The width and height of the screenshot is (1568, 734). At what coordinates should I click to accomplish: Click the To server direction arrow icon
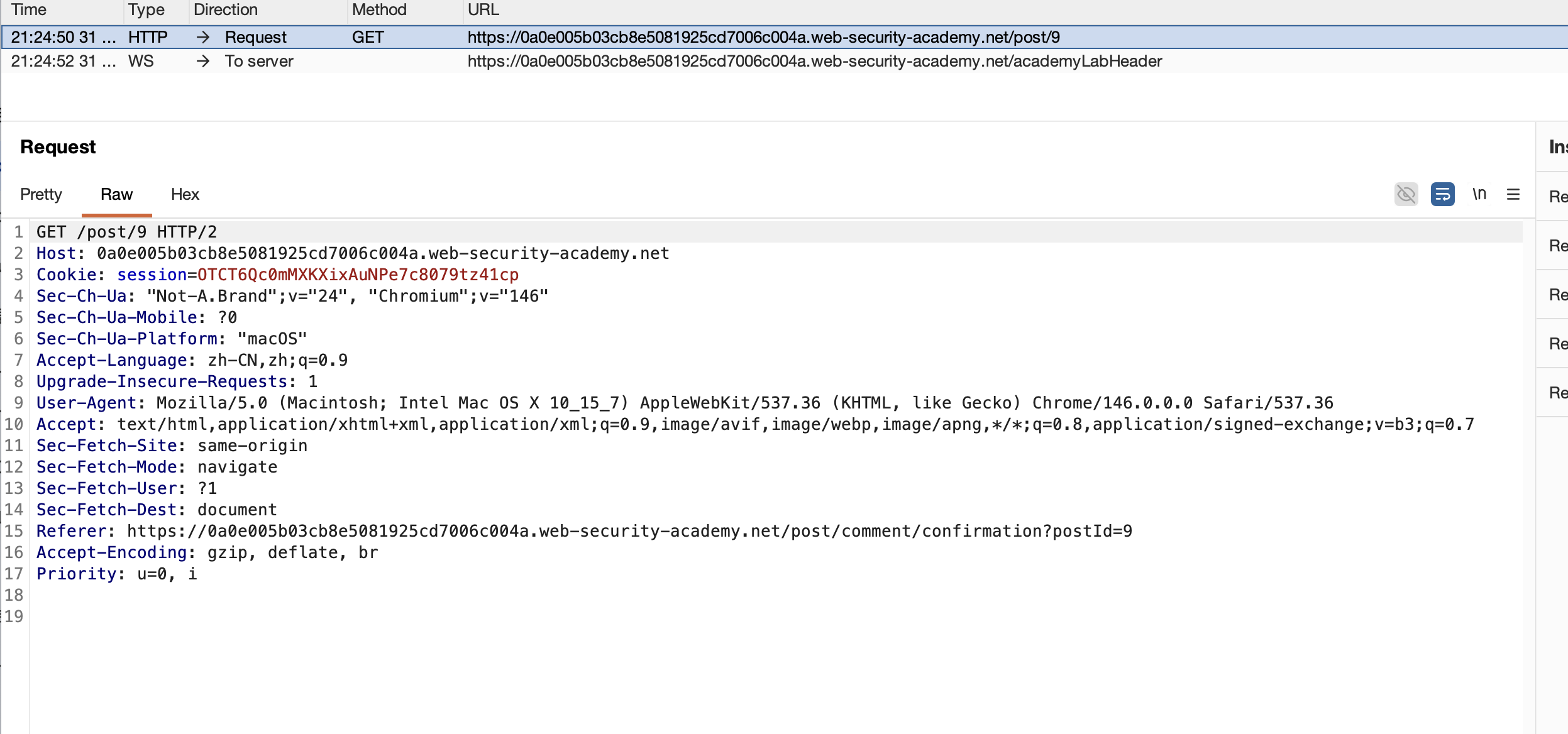[x=202, y=61]
